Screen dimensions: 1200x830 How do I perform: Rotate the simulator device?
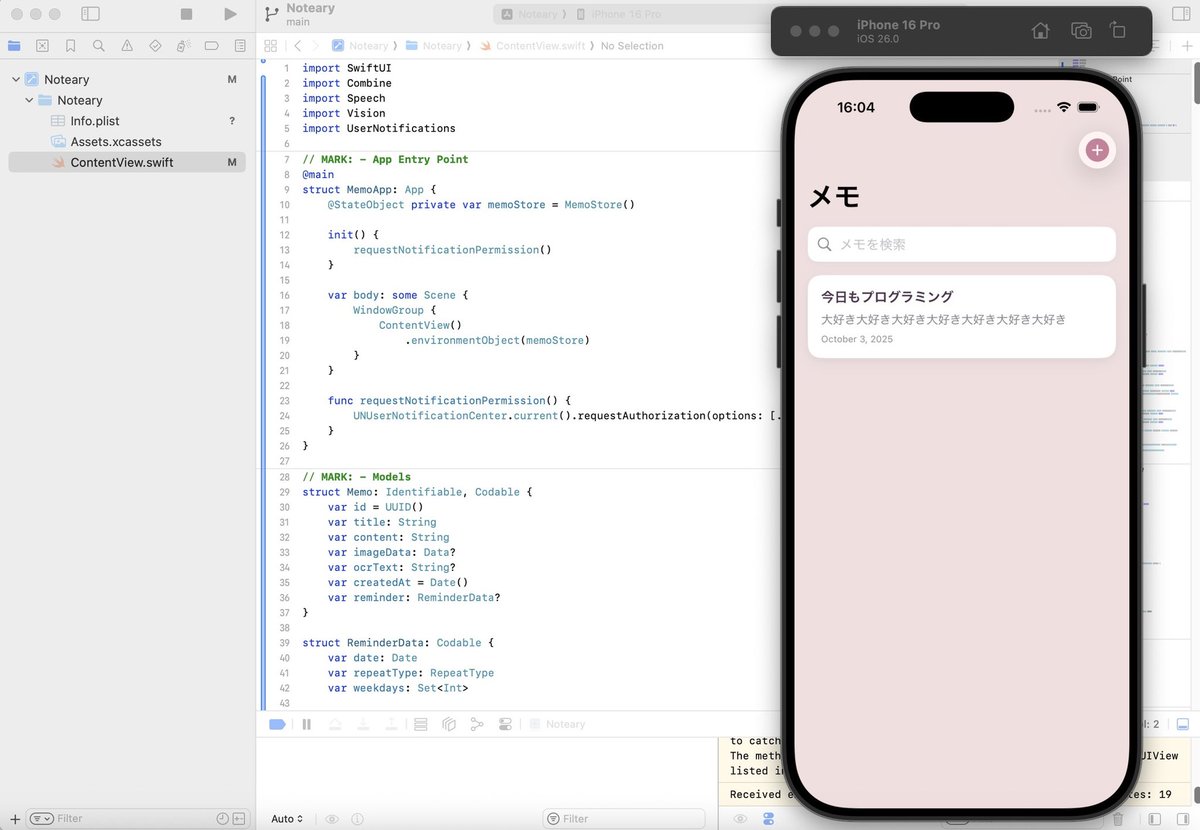pos(1118,31)
